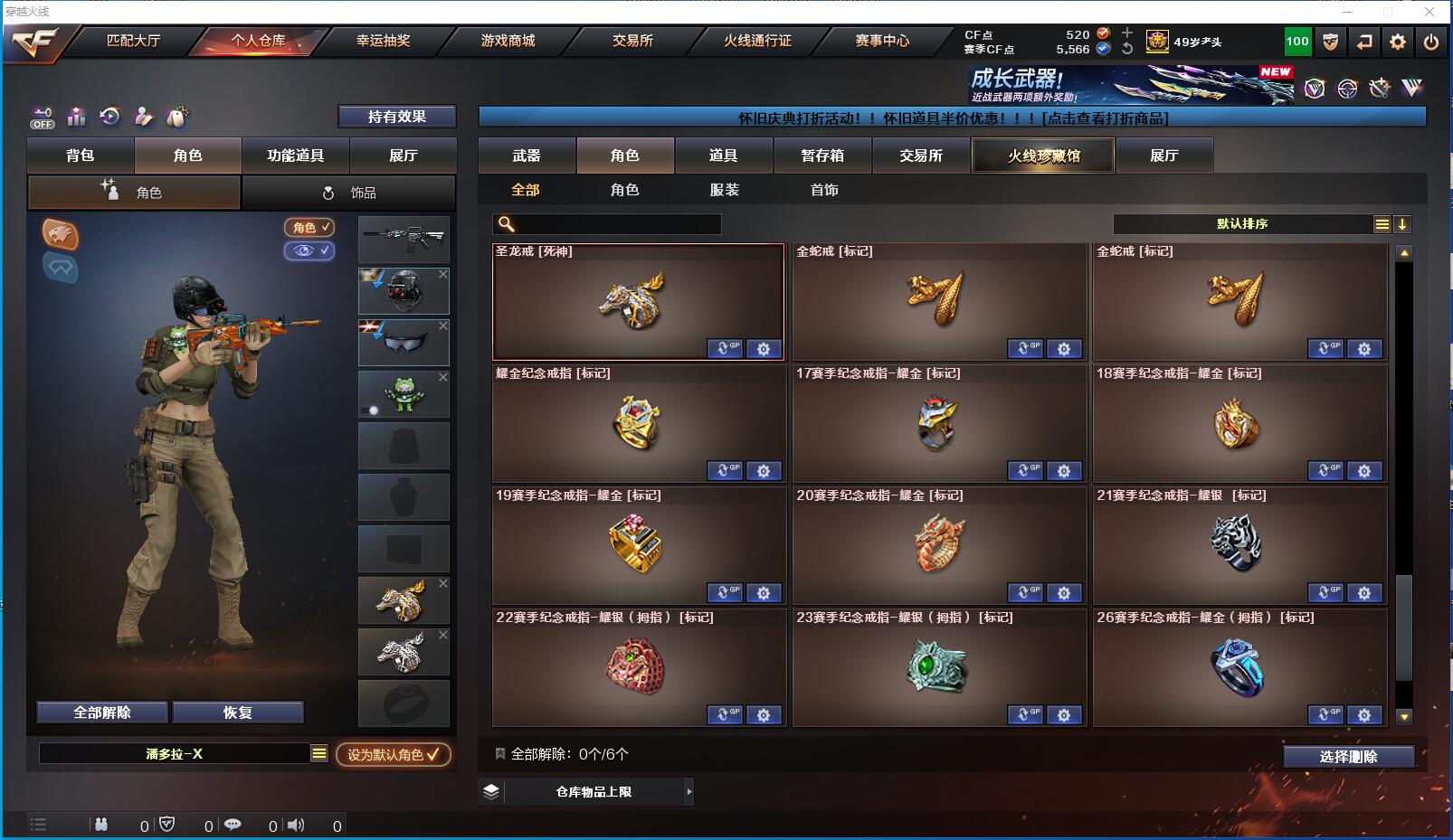Expand the 仓库物品上限 arrow
This screenshot has height=840, width=1453.
coord(689,792)
